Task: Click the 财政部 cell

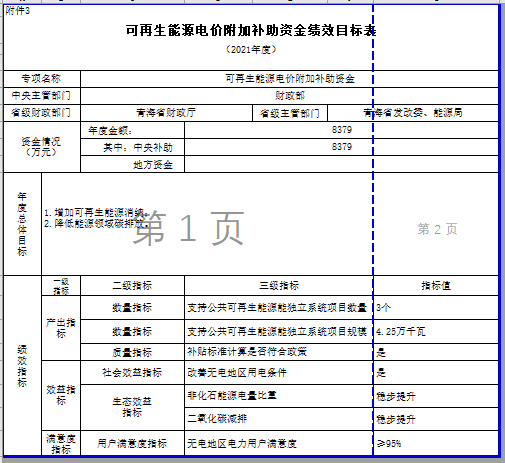Action: (x=289, y=96)
